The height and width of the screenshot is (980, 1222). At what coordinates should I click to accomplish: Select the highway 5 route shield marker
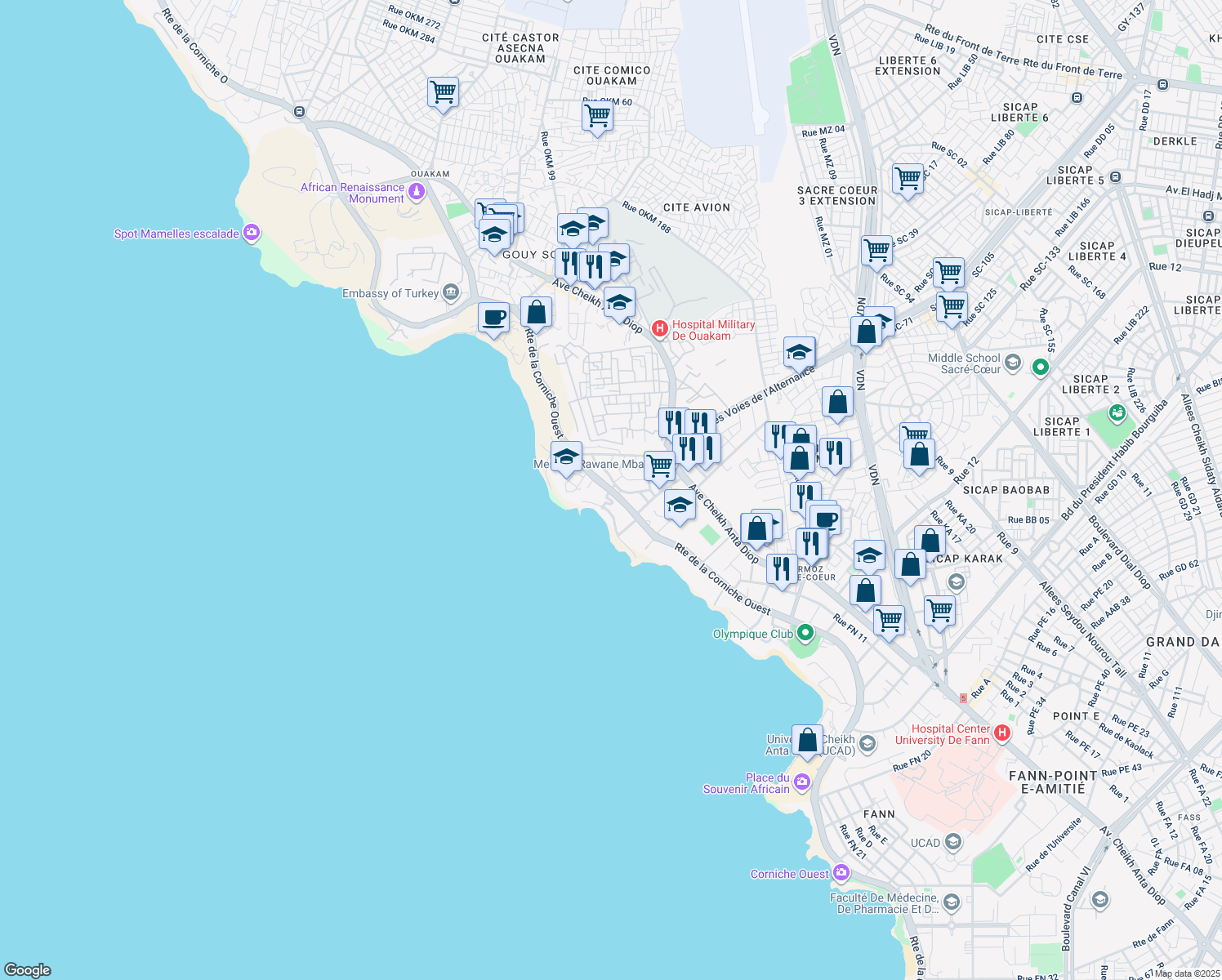(962, 697)
